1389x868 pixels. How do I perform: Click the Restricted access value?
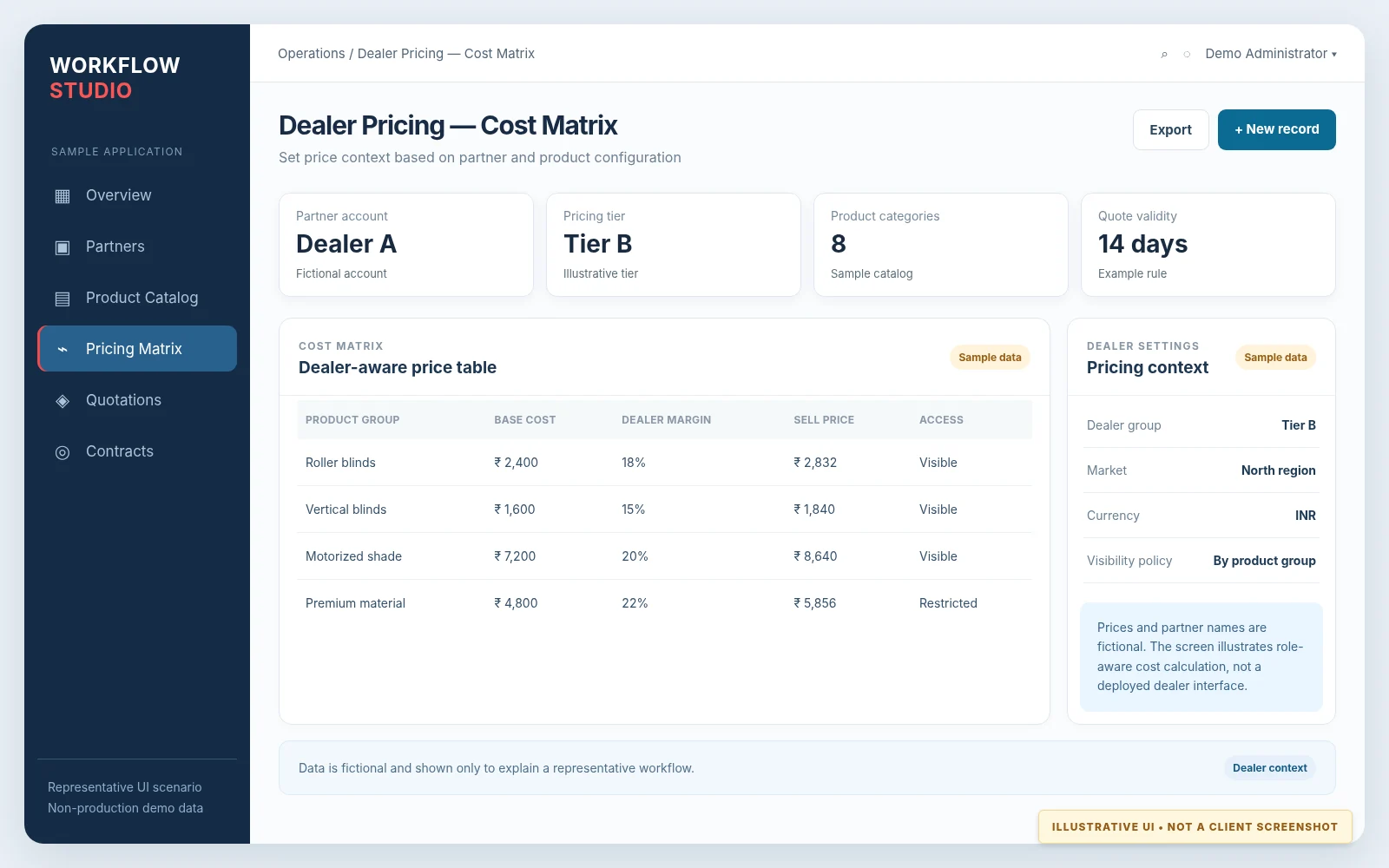point(948,603)
